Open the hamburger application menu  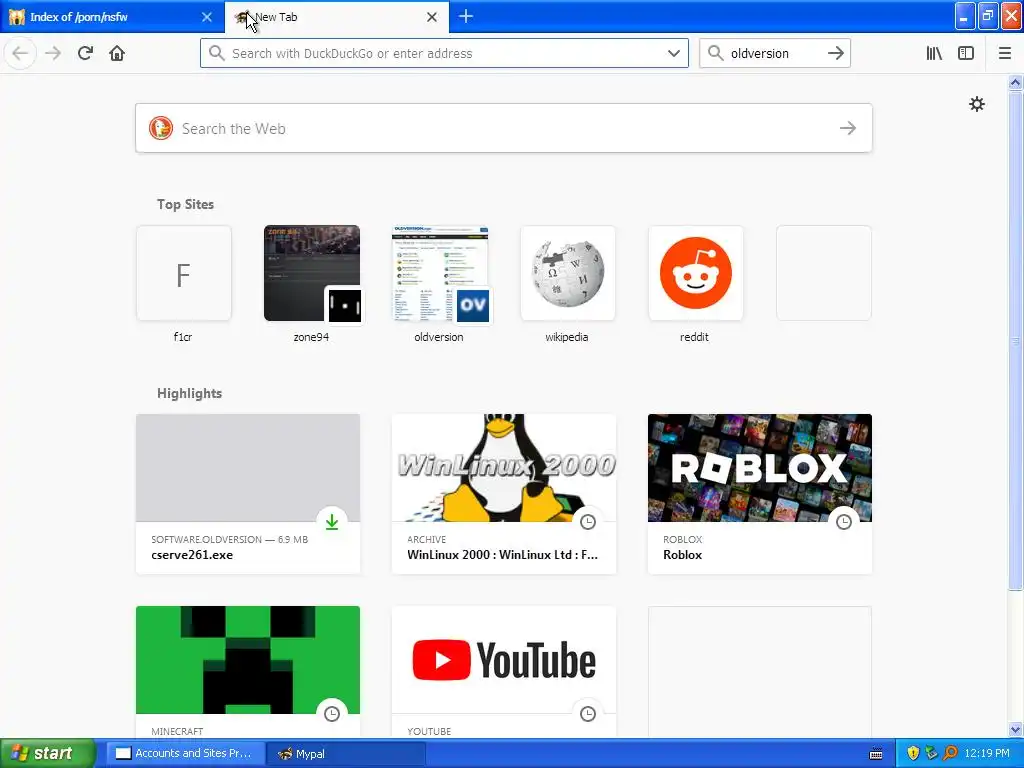click(x=1004, y=54)
